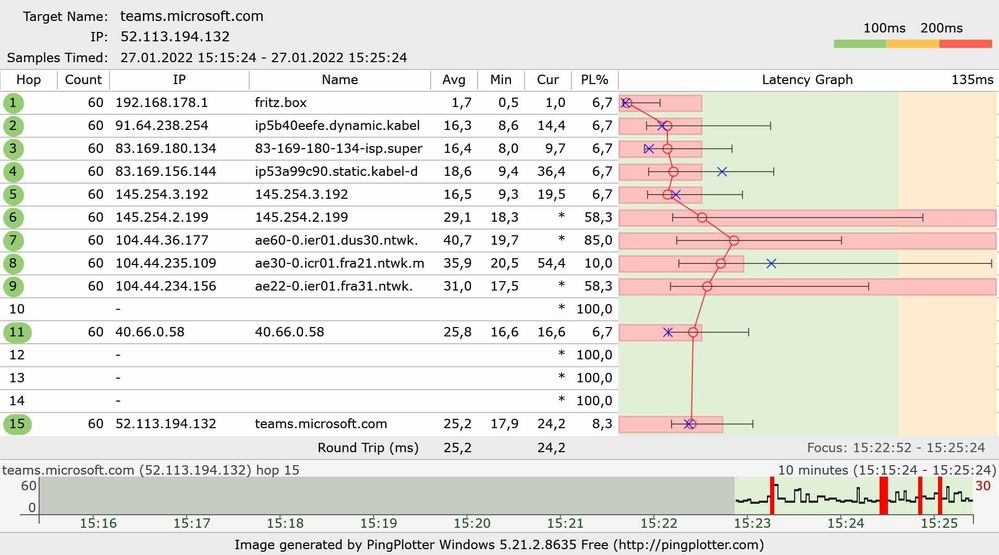The image size is (999, 555).
Task: Select Min value 17,9 for hop 15
Action: click(x=504, y=424)
